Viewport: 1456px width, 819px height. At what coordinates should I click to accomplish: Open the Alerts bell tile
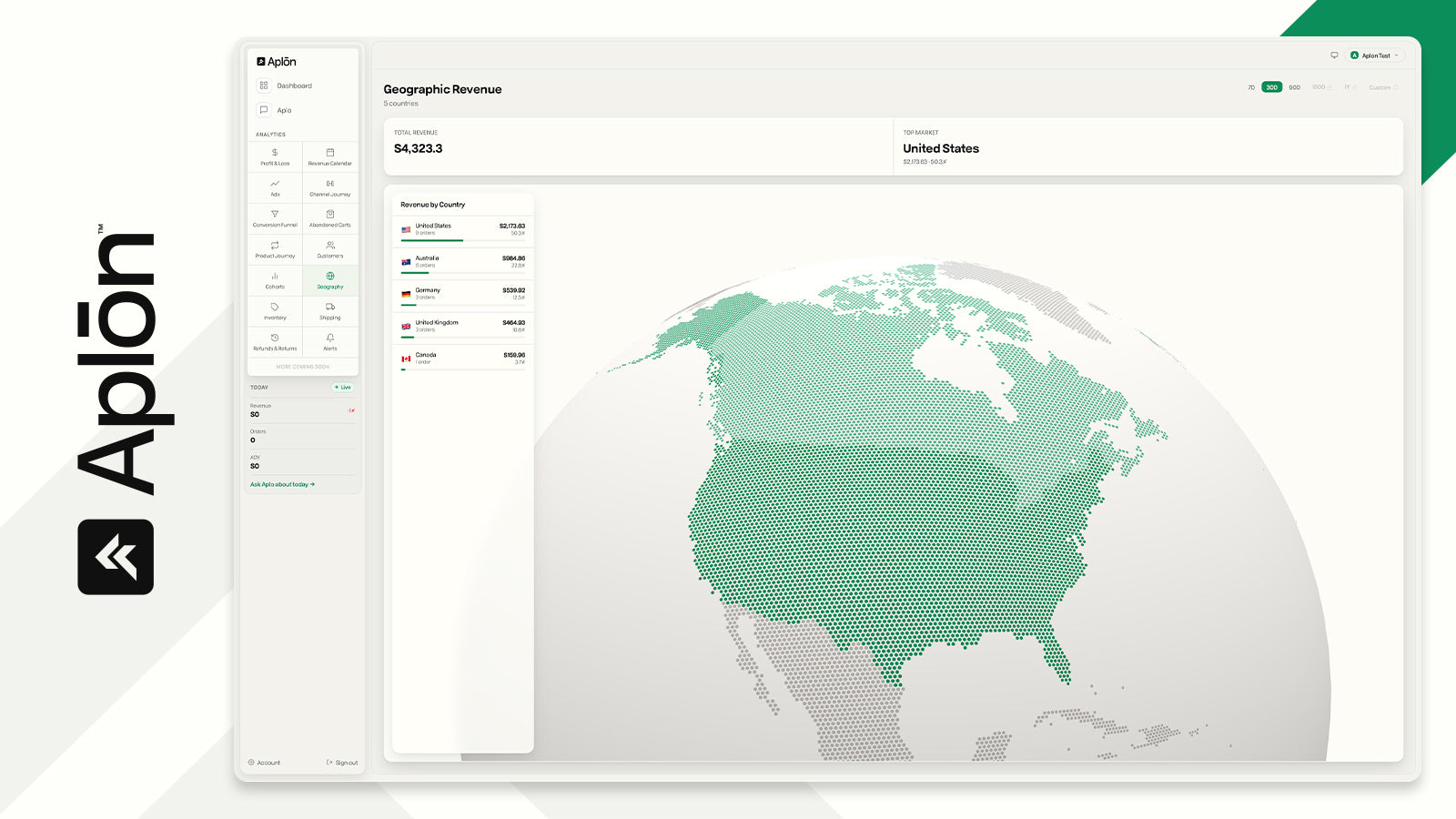click(x=330, y=342)
